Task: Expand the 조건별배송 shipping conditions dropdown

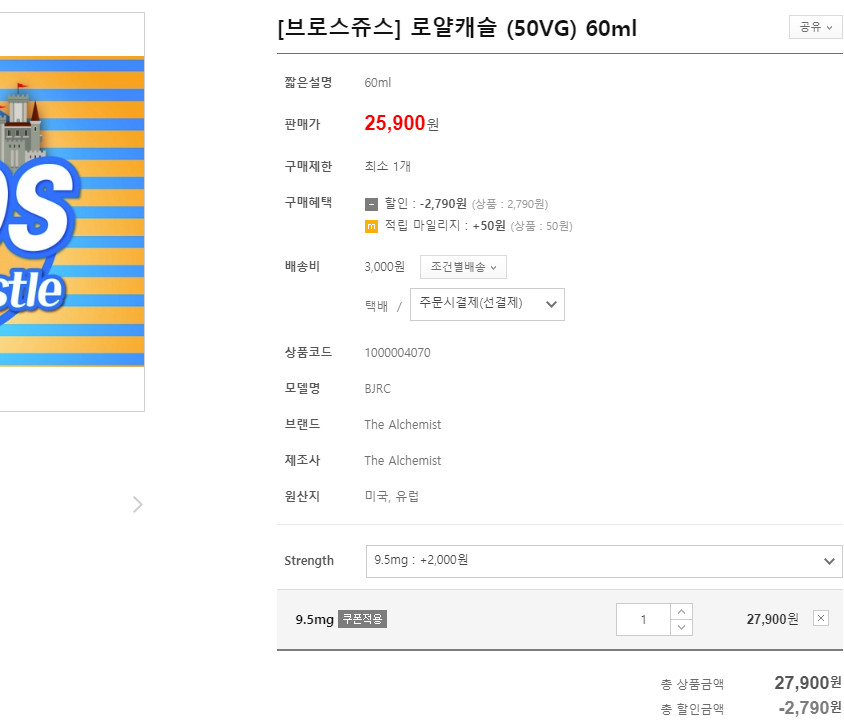Action: (x=463, y=267)
